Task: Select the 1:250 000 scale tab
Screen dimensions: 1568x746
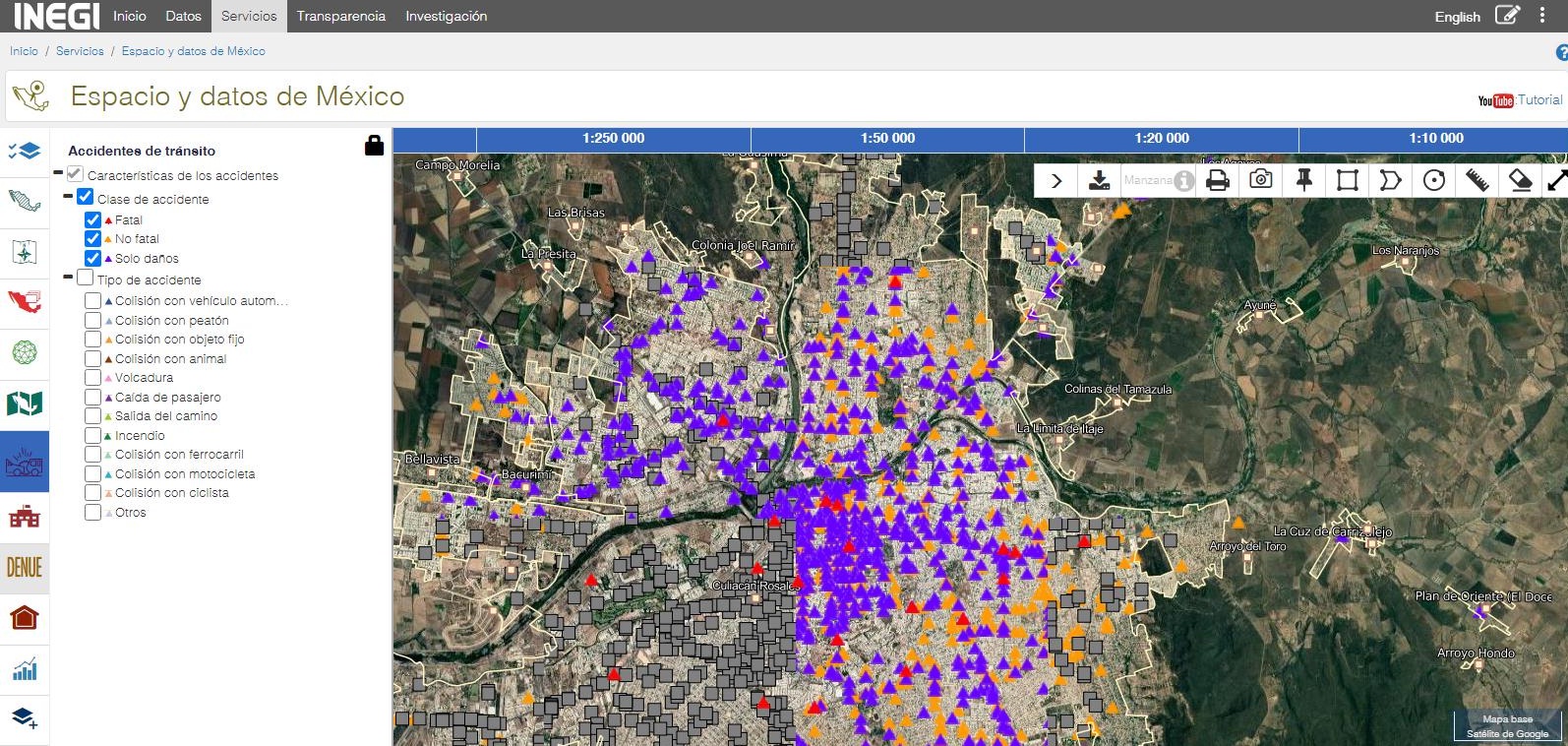Action: pyautogui.click(x=614, y=139)
